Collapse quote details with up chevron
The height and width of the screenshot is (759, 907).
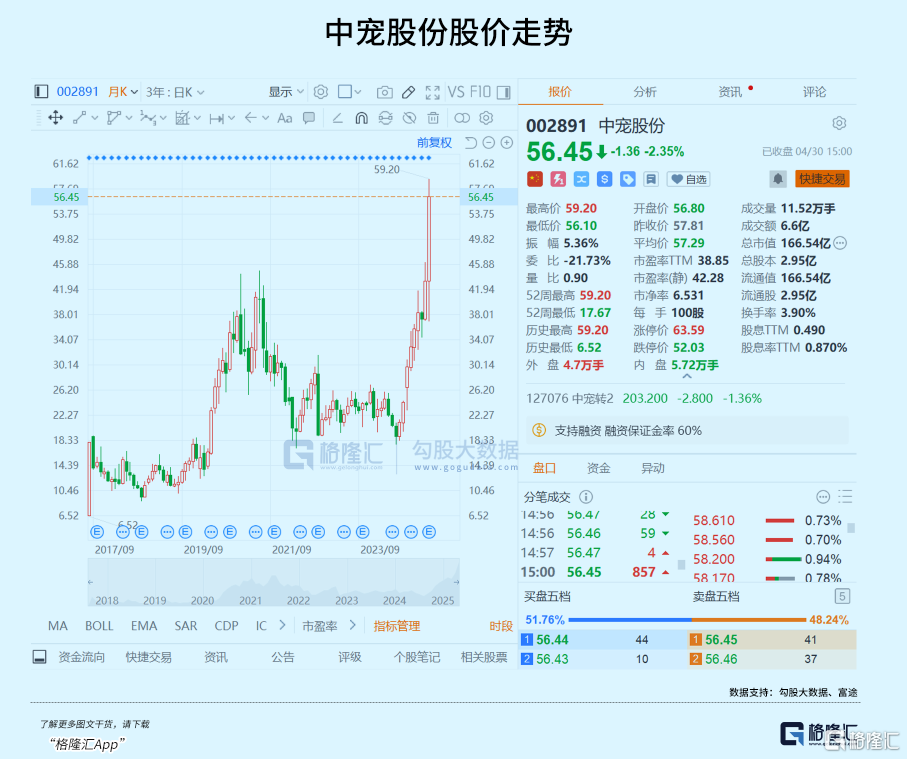click(x=687, y=376)
